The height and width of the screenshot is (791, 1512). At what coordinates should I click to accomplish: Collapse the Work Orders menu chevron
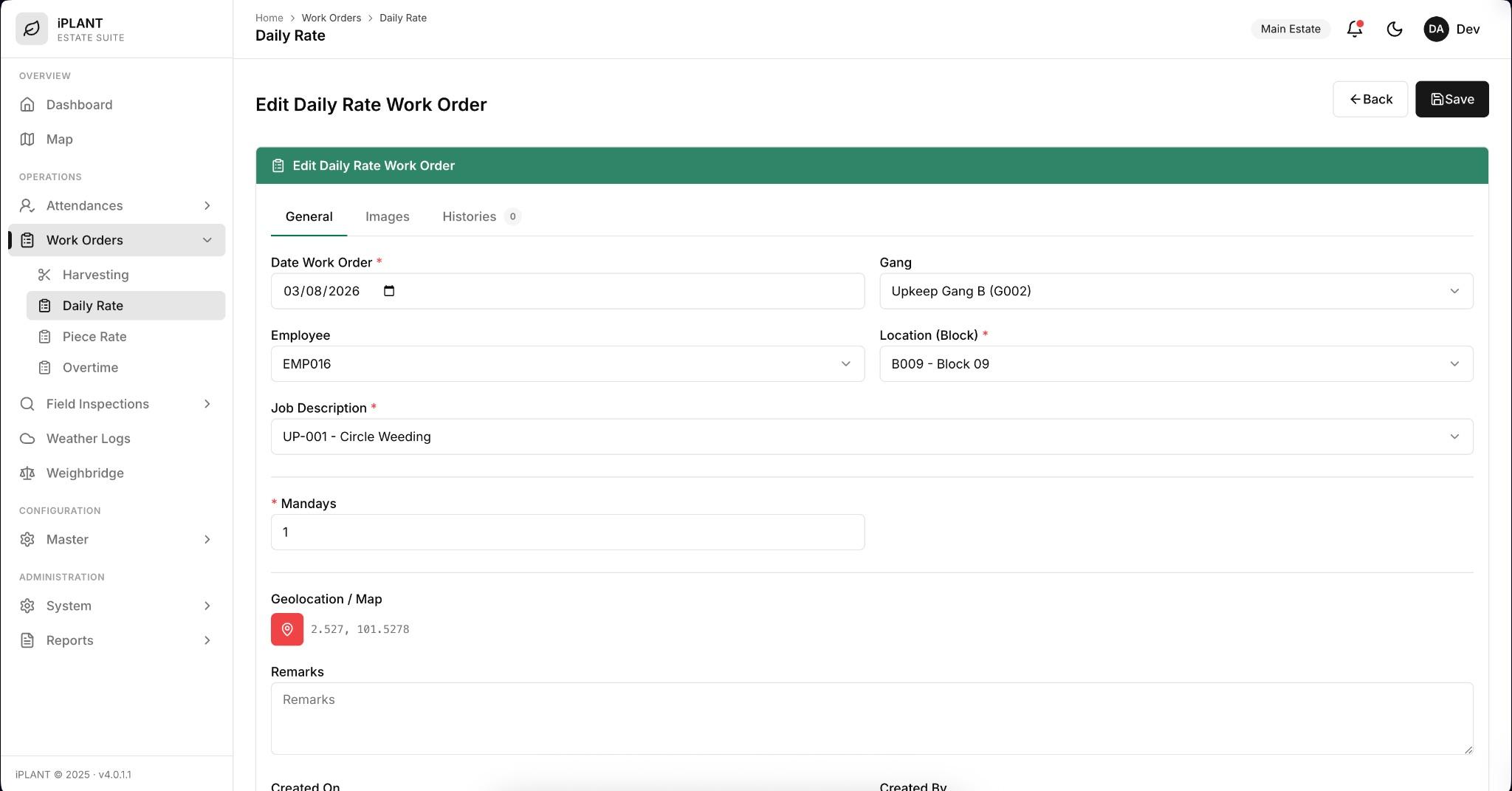click(207, 240)
